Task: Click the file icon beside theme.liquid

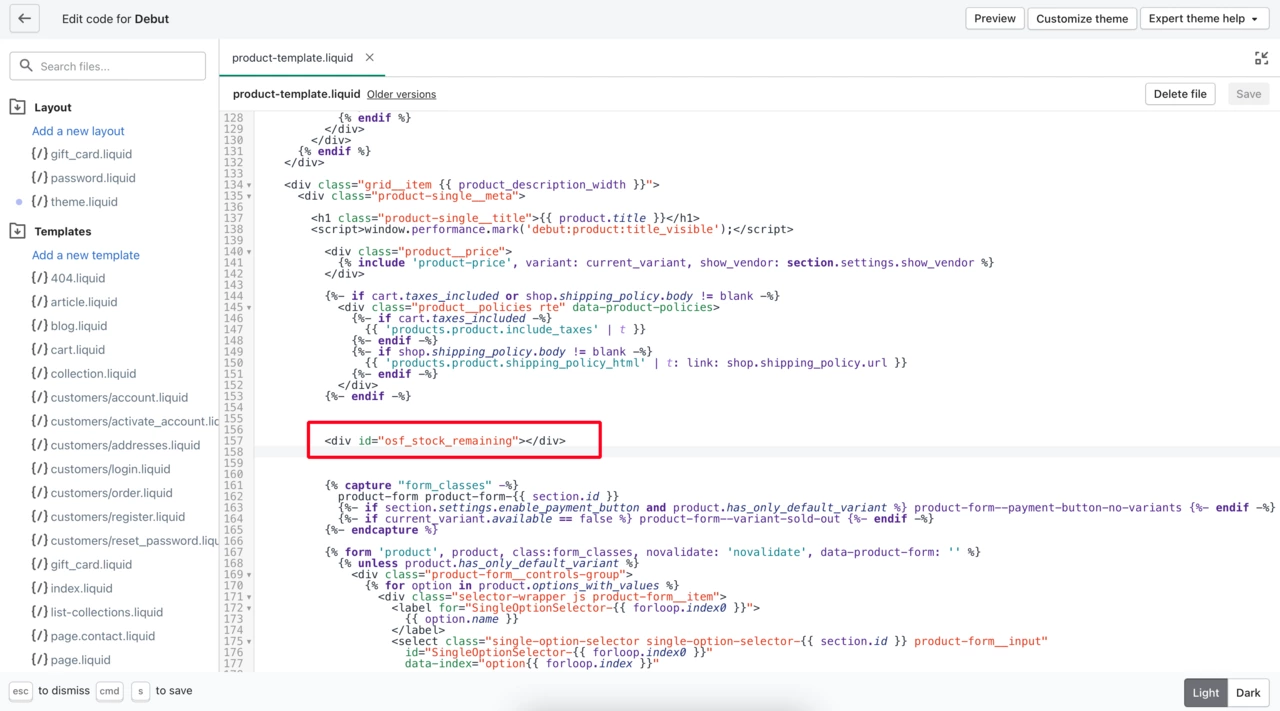Action: [x=39, y=202]
